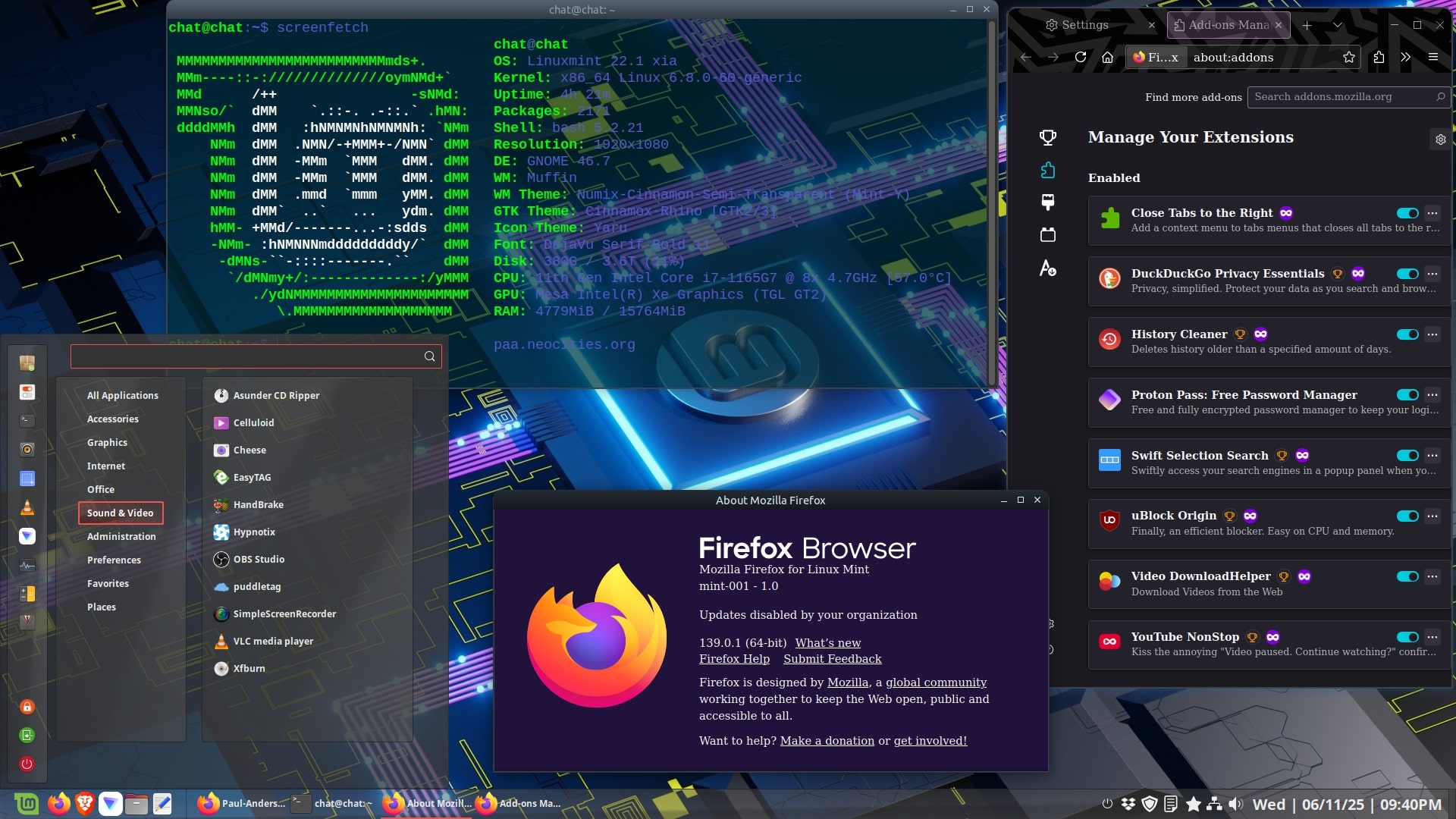Click the volume icon in system tray
Image resolution: width=1456 pixels, height=819 pixels.
[x=1236, y=804]
